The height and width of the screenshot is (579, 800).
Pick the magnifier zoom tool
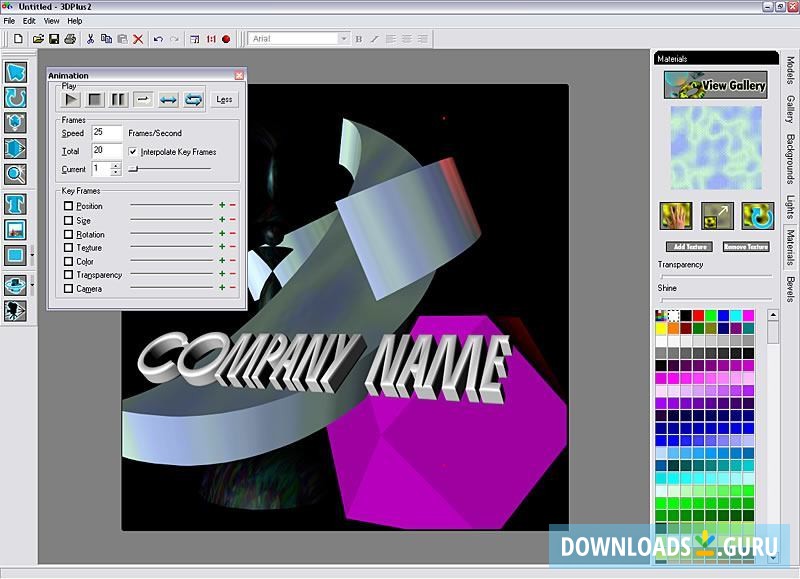click(15, 174)
